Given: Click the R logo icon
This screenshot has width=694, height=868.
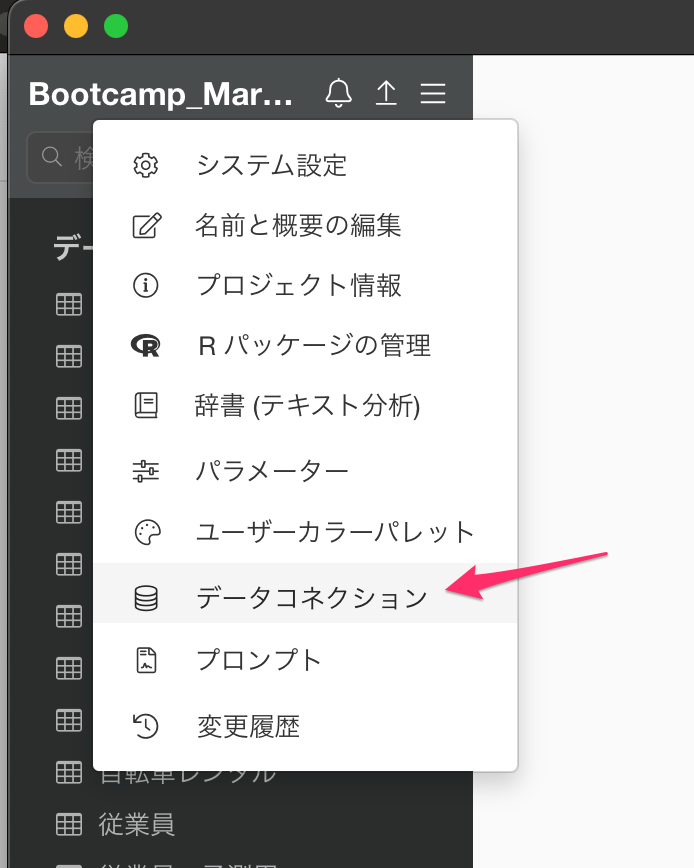Looking at the screenshot, I should (x=146, y=345).
